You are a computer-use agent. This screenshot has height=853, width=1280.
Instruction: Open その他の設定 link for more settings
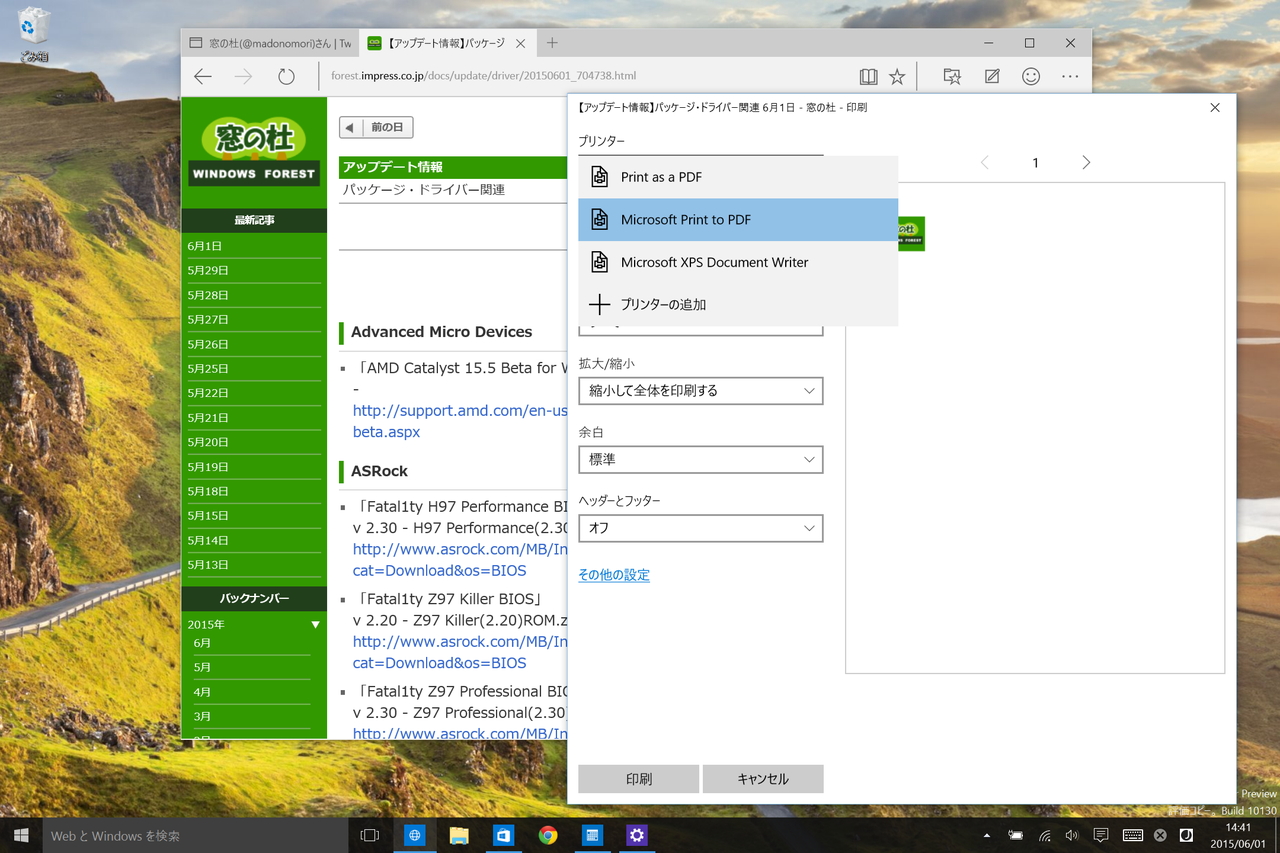[614, 574]
